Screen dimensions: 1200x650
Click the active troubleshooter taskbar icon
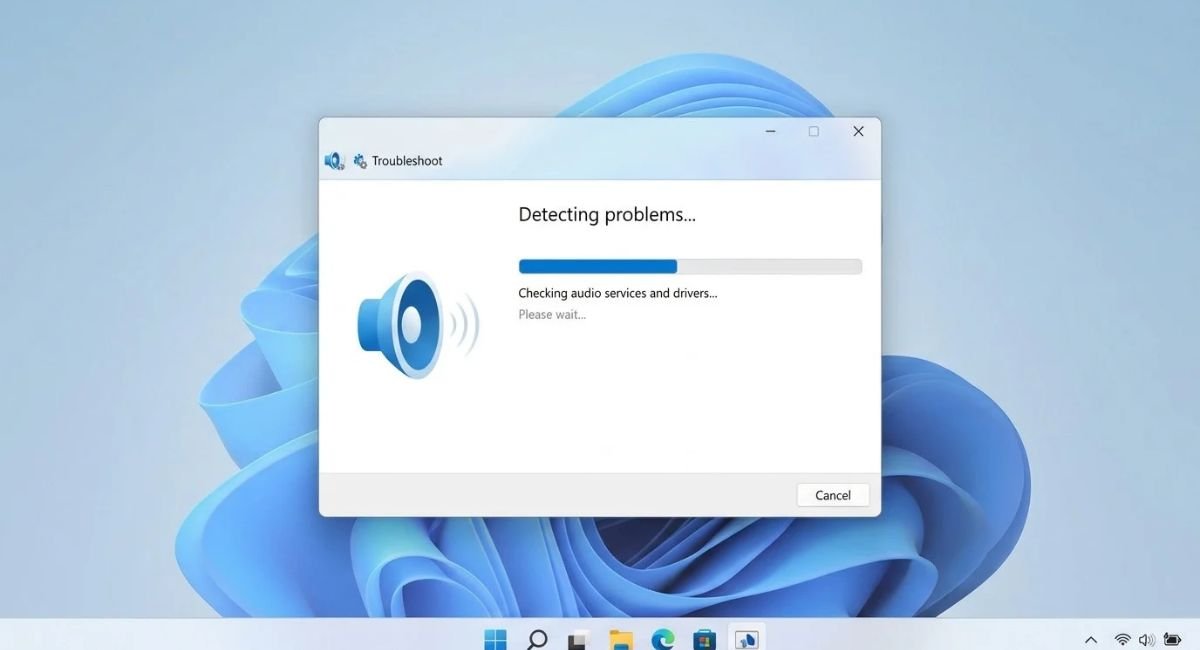746,638
